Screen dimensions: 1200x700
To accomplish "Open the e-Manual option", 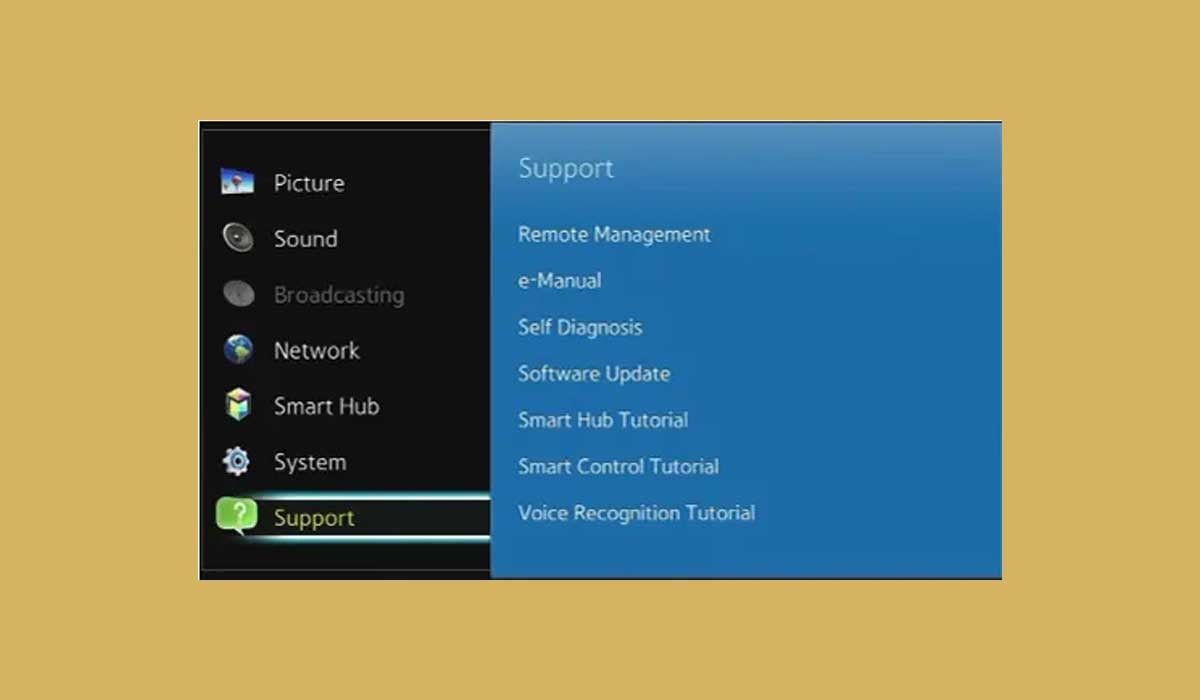I will tap(560, 281).
